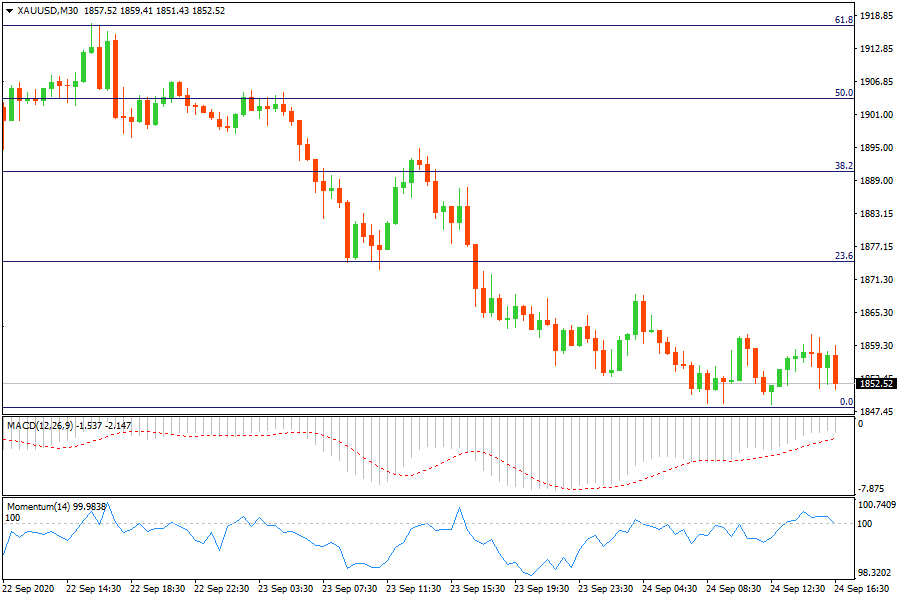Select the 61.8 Fibonacci level label
The width and height of the screenshot is (900, 600).
[844, 20]
